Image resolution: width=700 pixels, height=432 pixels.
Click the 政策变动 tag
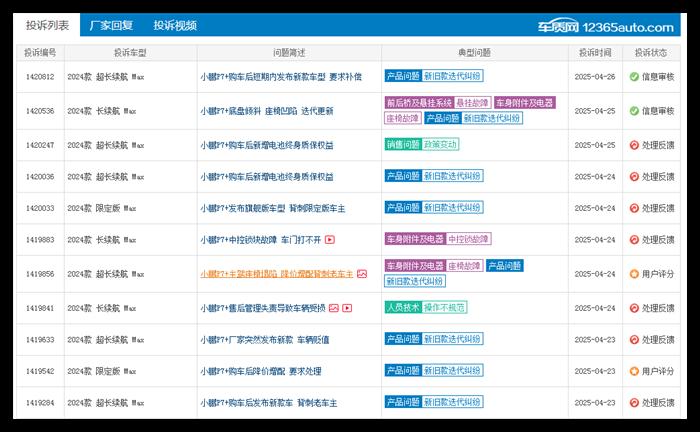pyautogui.click(x=440, y=144)
